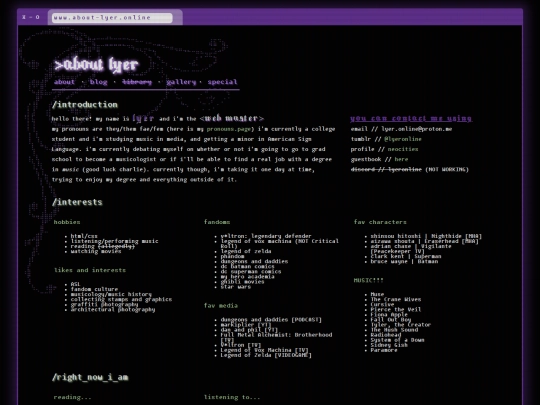Click the 'fav media' subheading
This screenshot has width=540, height=405.
point(221,305)
